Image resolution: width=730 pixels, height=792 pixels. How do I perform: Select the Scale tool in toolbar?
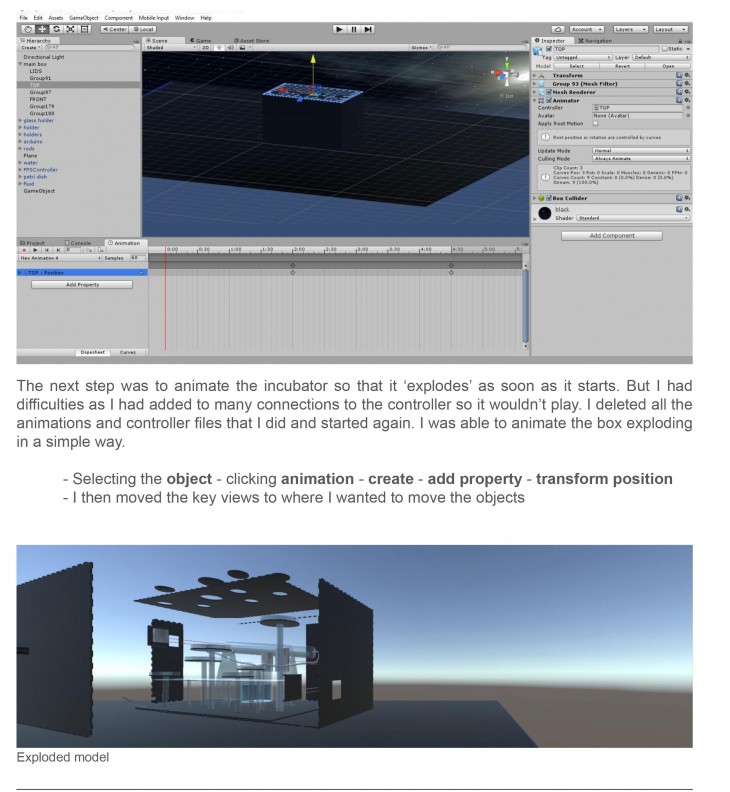[x=69, y=29]
